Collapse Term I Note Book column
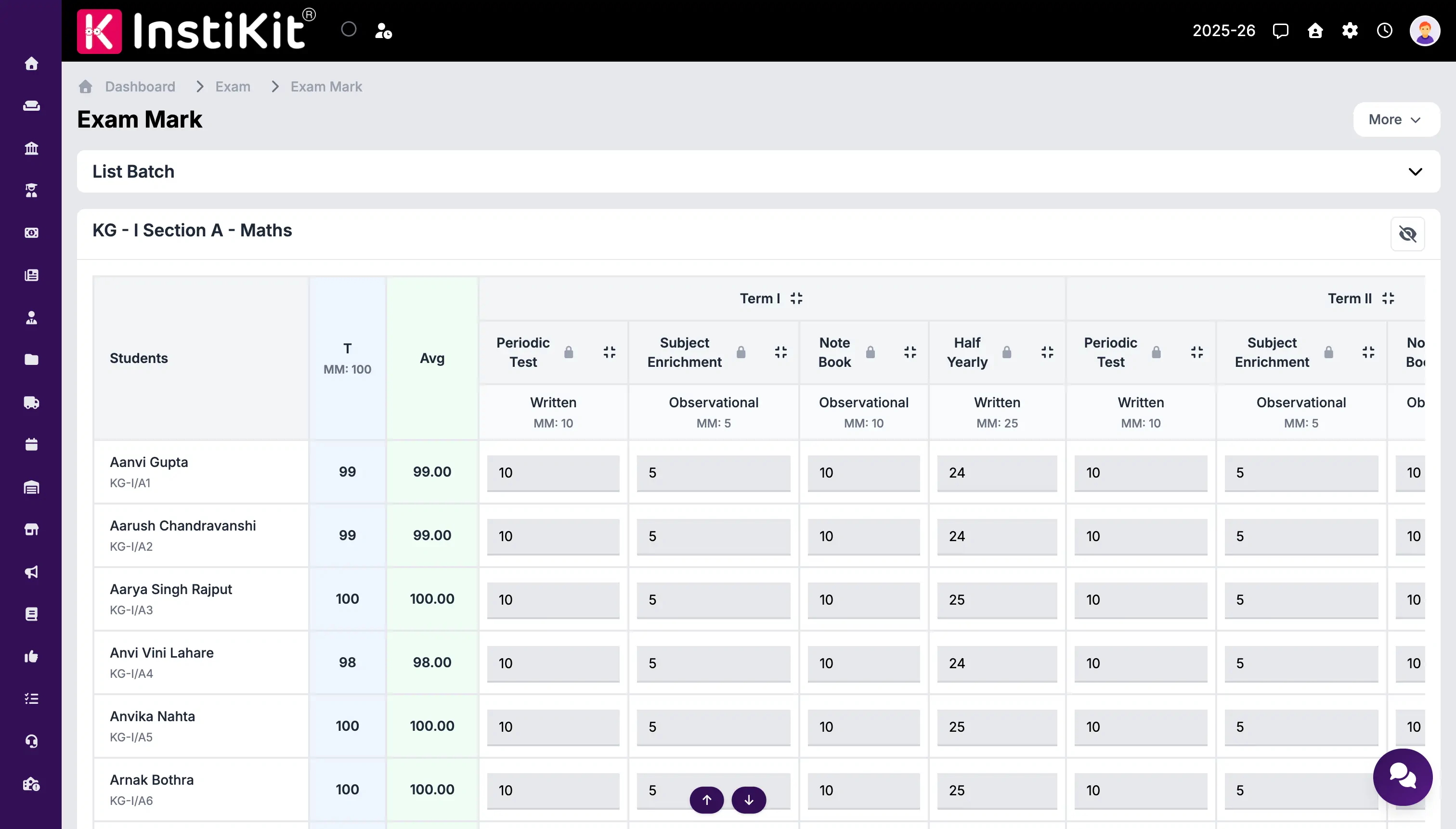 [910, 352]
